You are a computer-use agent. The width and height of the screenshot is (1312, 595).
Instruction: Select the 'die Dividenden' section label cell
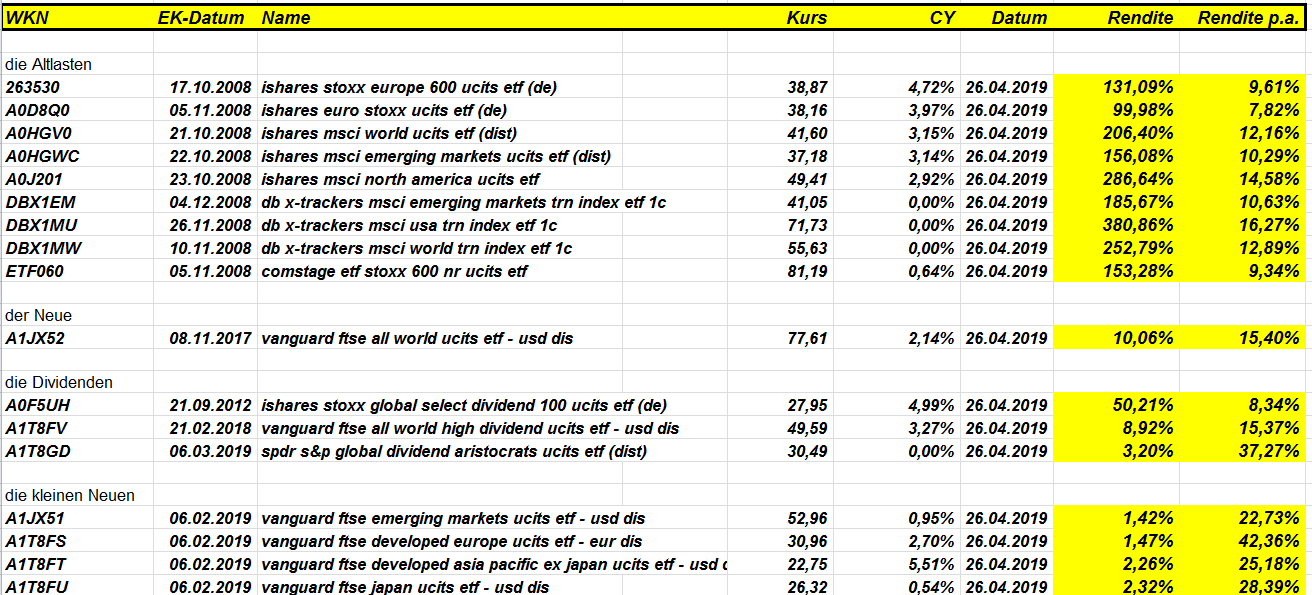click(x=58, y=382)
